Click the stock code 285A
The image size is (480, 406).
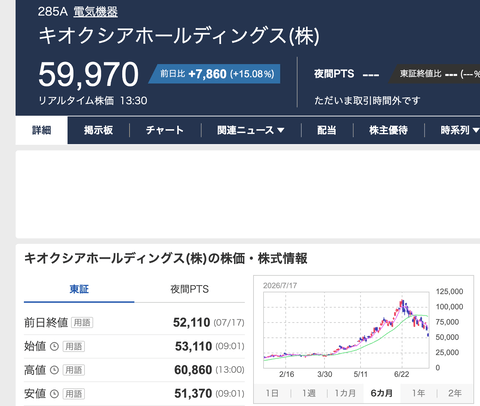53,12
